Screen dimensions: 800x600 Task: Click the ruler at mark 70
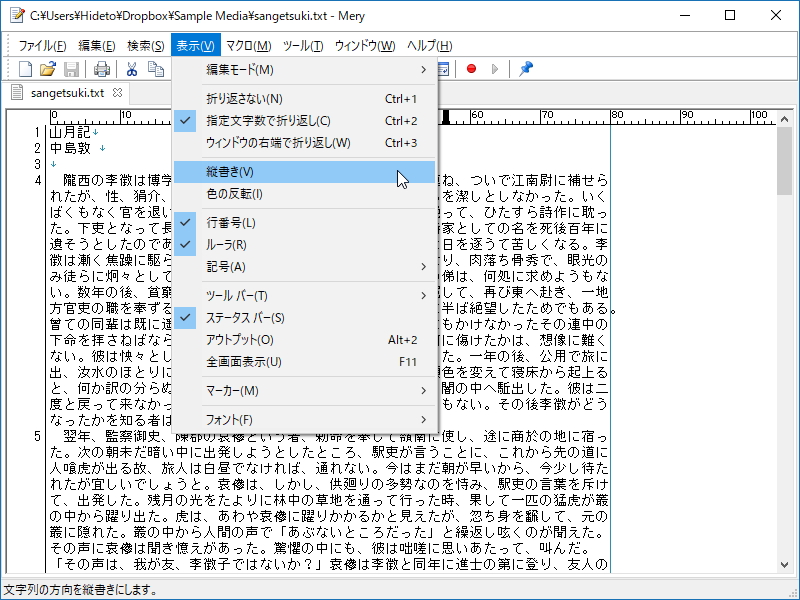547,115
